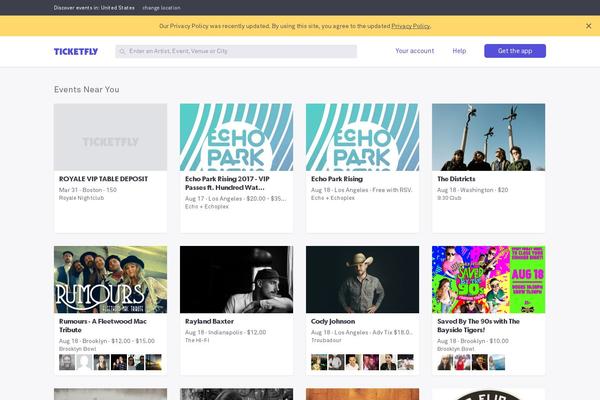The image size is (600, 400).
Task: Click Echo Park Rising 2017 - VIP Passes title
Action: [x=227, y=183]
